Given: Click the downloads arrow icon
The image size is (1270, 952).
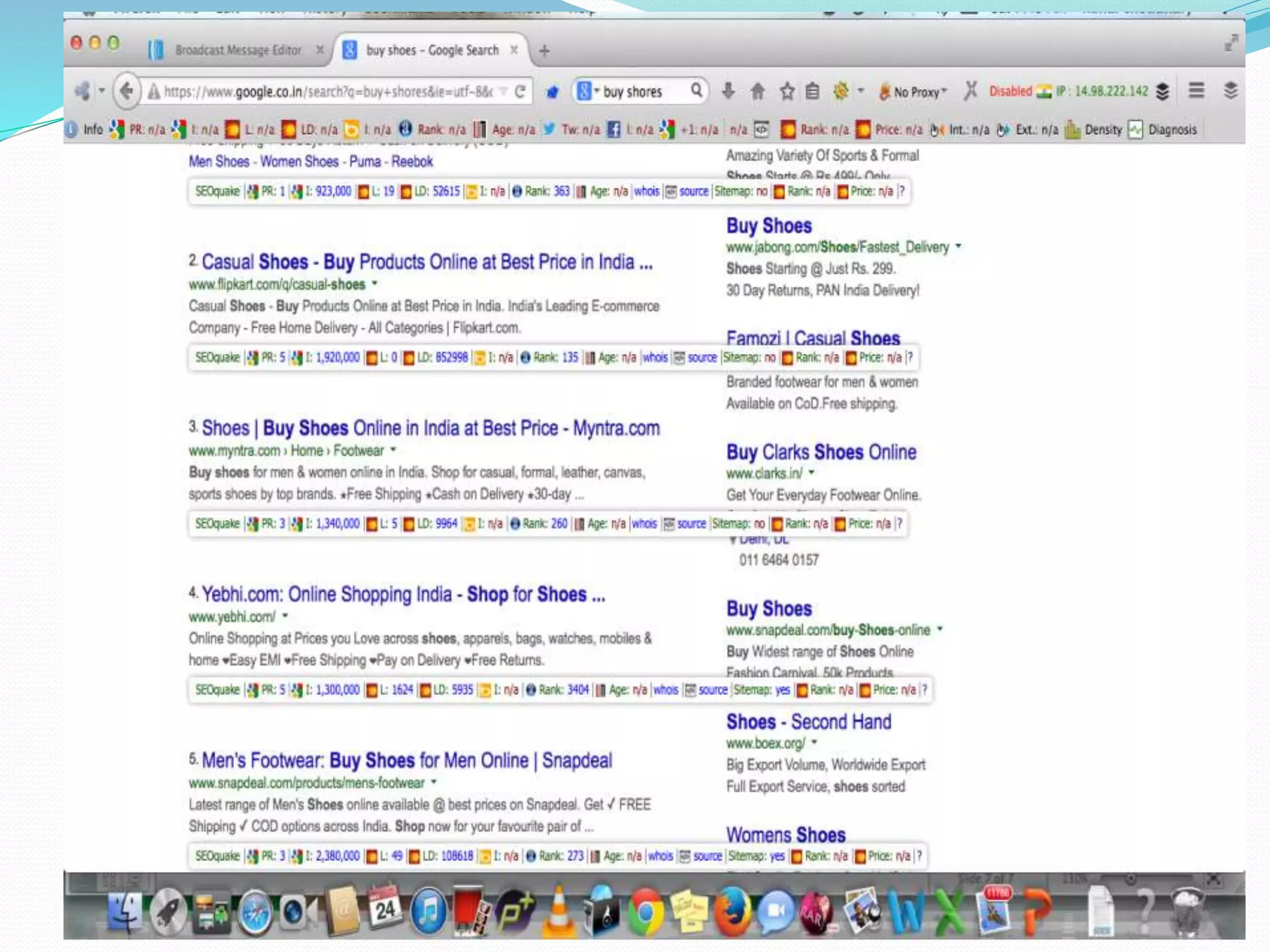Looking at the screenshot, I should [728, 92].
